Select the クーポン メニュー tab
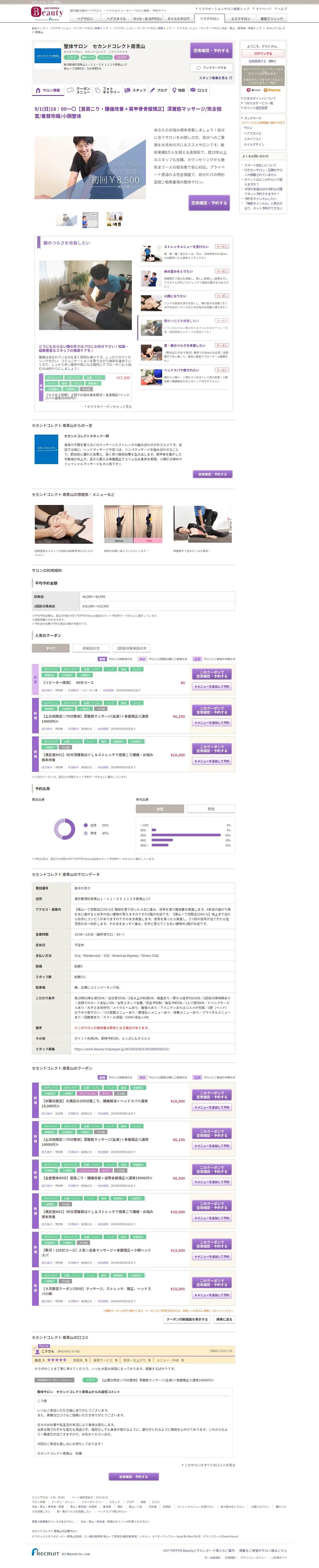This screenshot has width=319, height=1568. click(79, 90)
